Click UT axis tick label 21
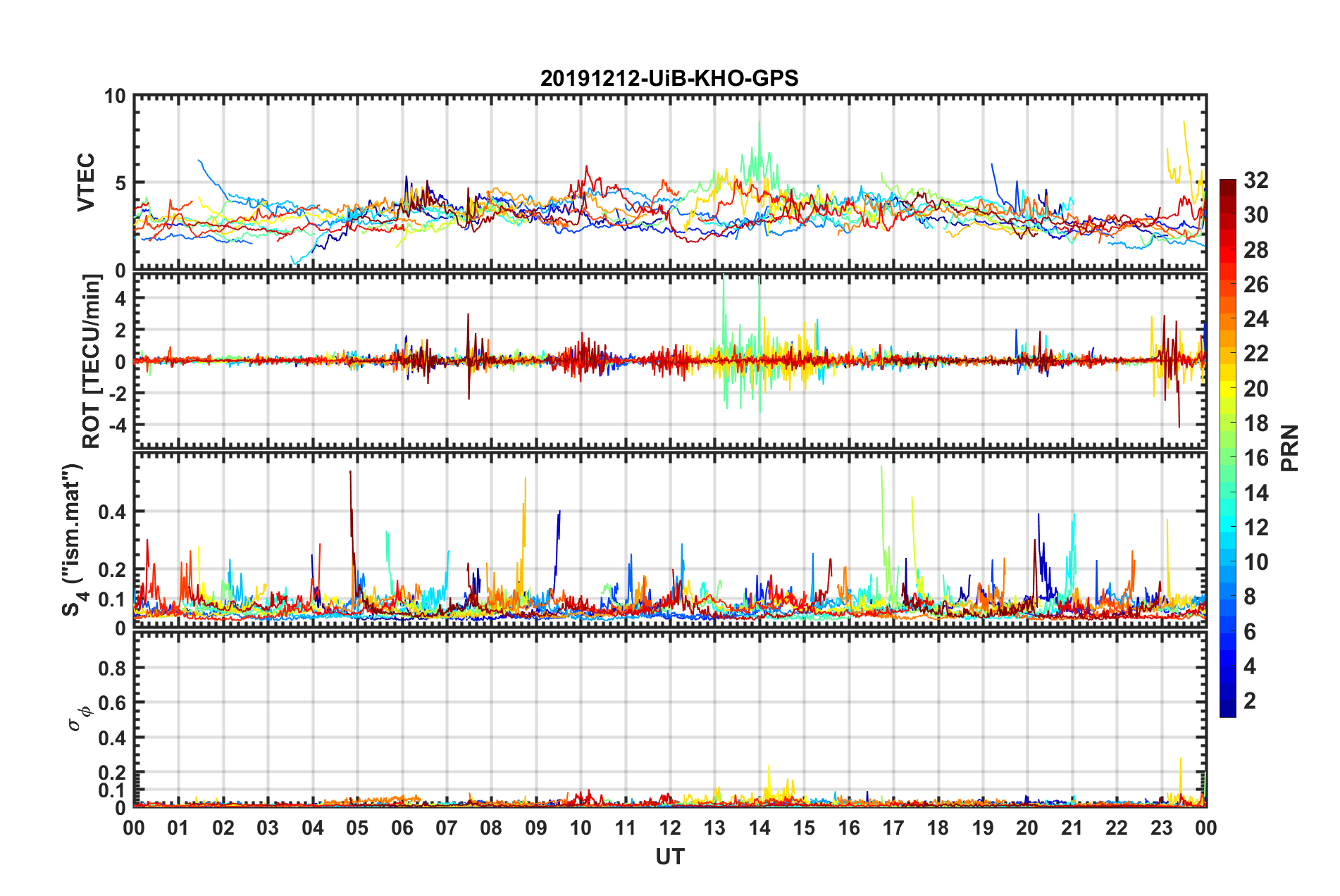Screen dimensions: 1340x896 1072,828
